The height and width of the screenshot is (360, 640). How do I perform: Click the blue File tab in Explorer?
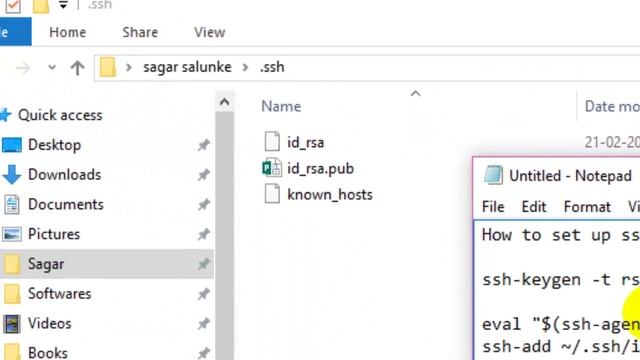pos(15,32)
